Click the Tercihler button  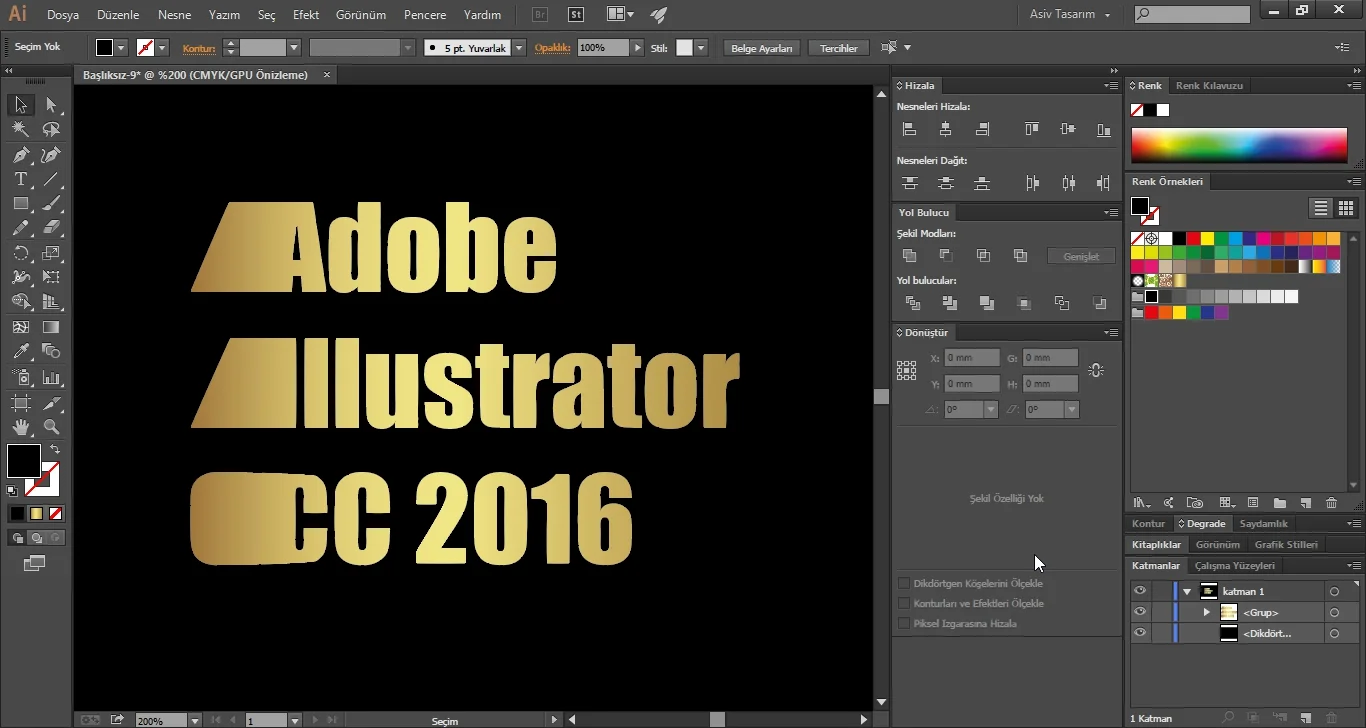(x=838, y=48)
